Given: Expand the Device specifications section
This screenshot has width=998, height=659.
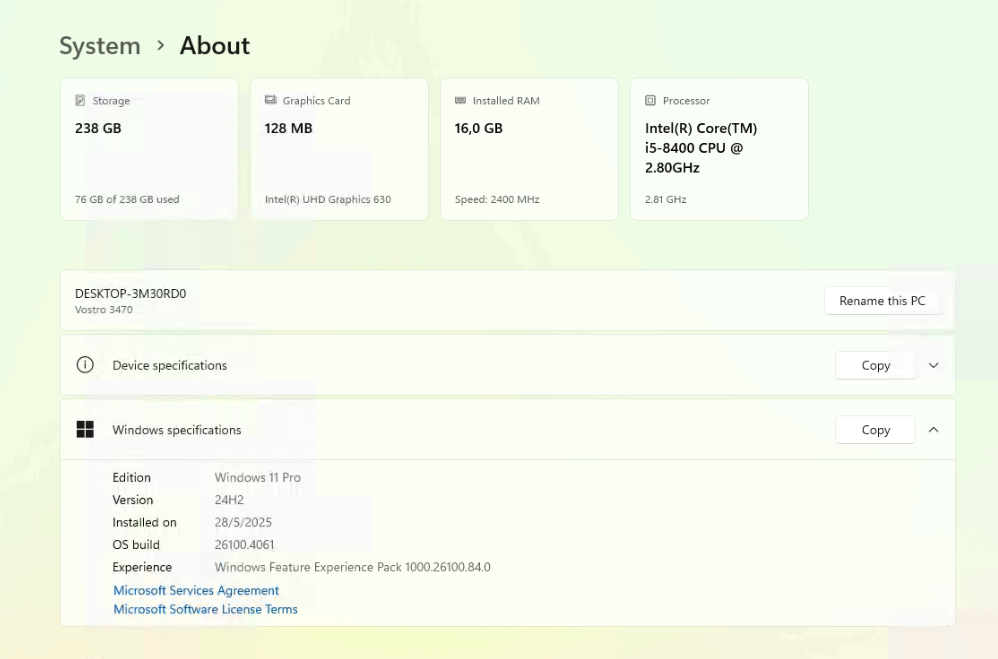Looking at the screenshot, I should click(x=934, y=365).
